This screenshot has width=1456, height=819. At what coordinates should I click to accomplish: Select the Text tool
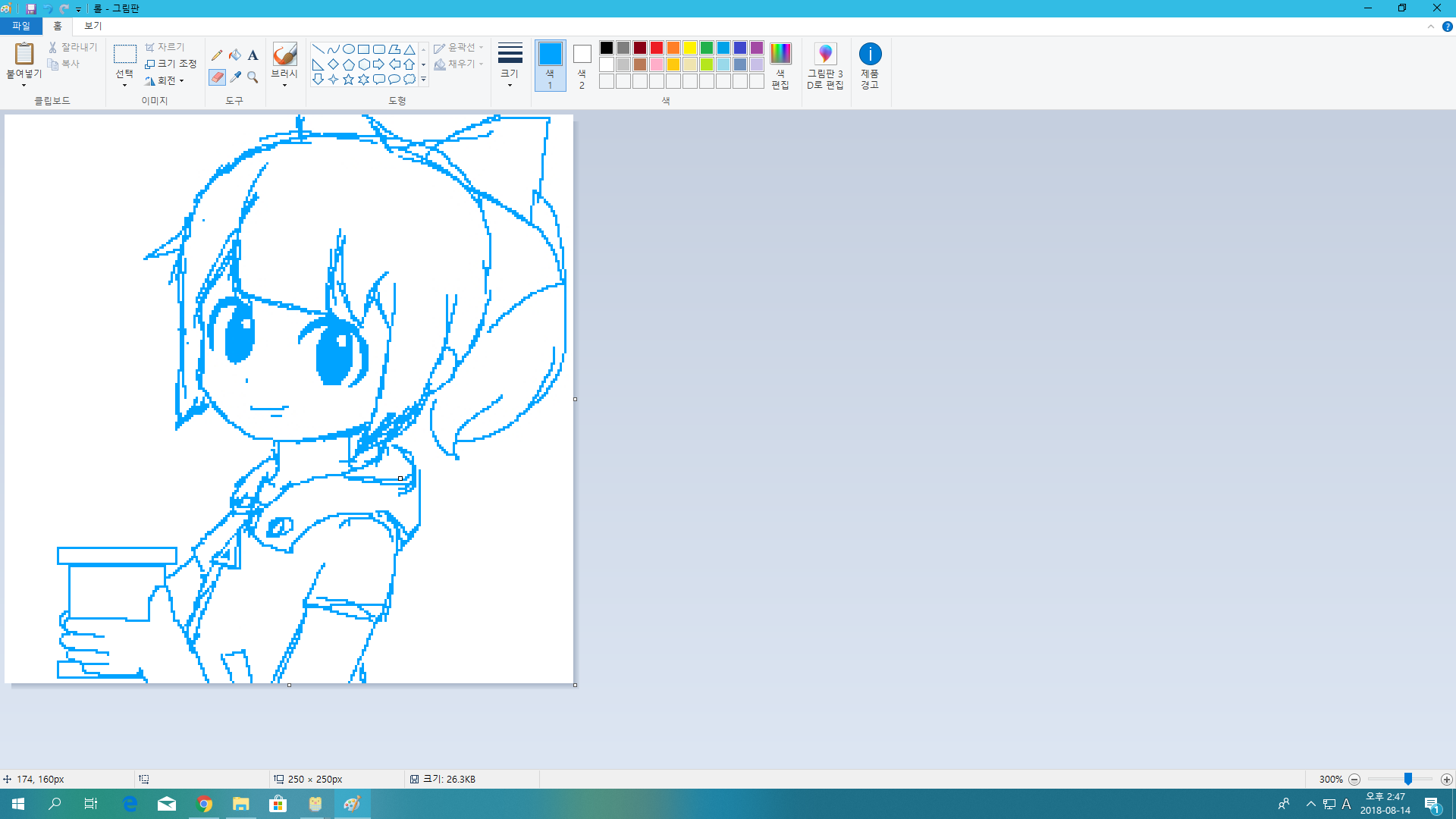click(x=253, y=55)
